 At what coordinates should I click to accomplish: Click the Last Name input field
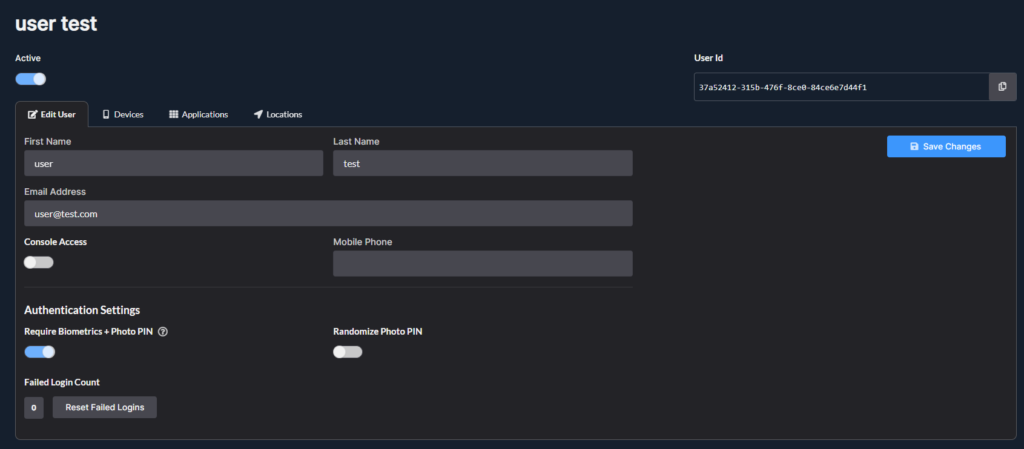[483, 163]
